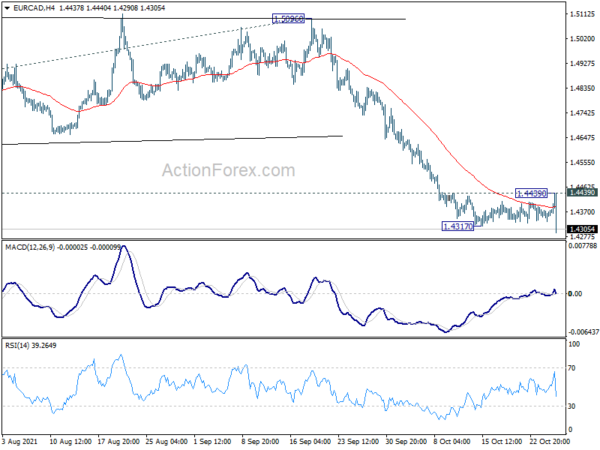This screenshot has height=450, width=600.
Task: Click the MACD scale value -0.006437
Action: click(x=583, y=332)
